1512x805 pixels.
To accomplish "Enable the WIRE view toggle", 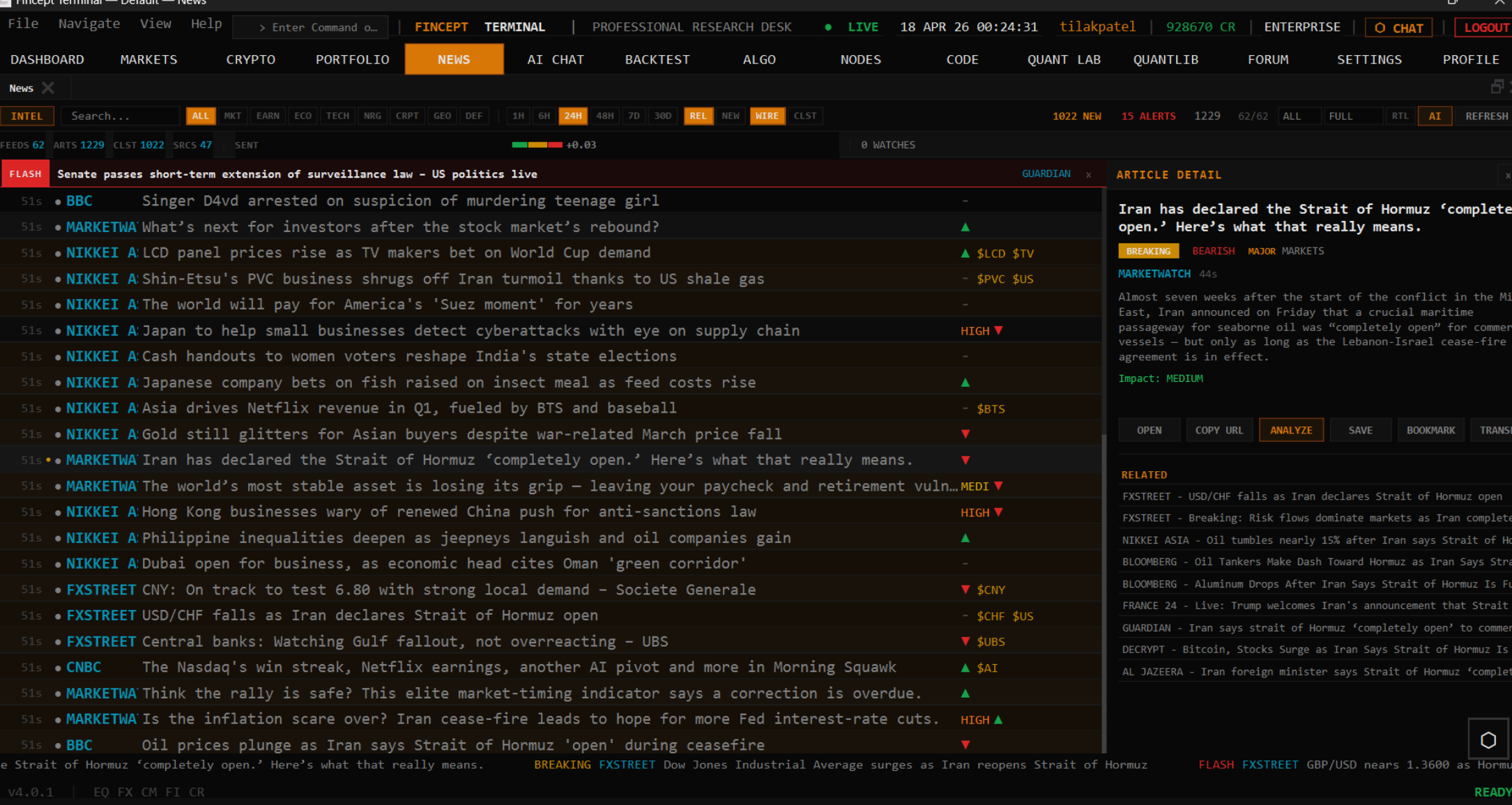I will 767,116.
